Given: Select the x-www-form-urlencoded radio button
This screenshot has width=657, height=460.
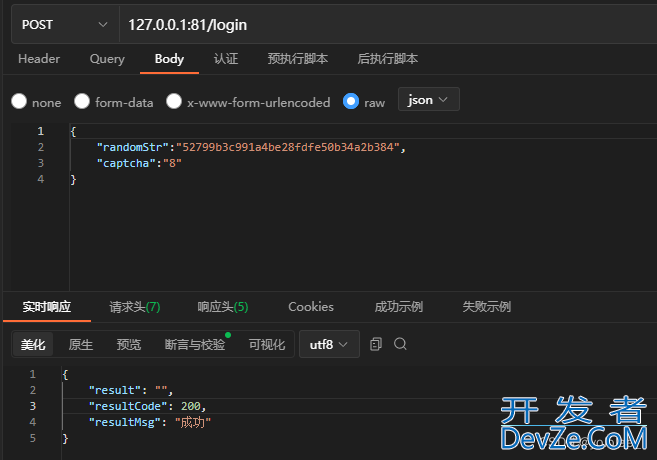Looking at the screenshot, I should tap(174, 101).
